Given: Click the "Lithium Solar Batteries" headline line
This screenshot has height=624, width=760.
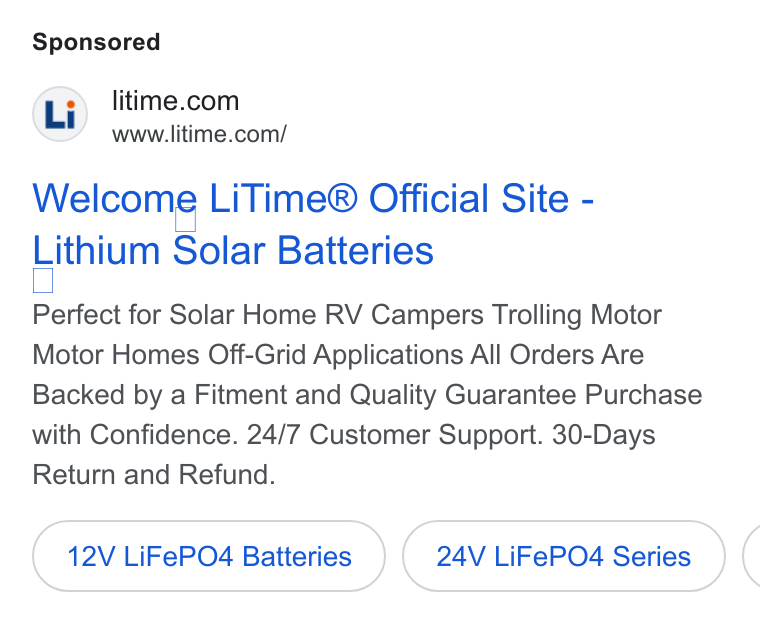Looking at the screenshot, I should pos(233,250).
